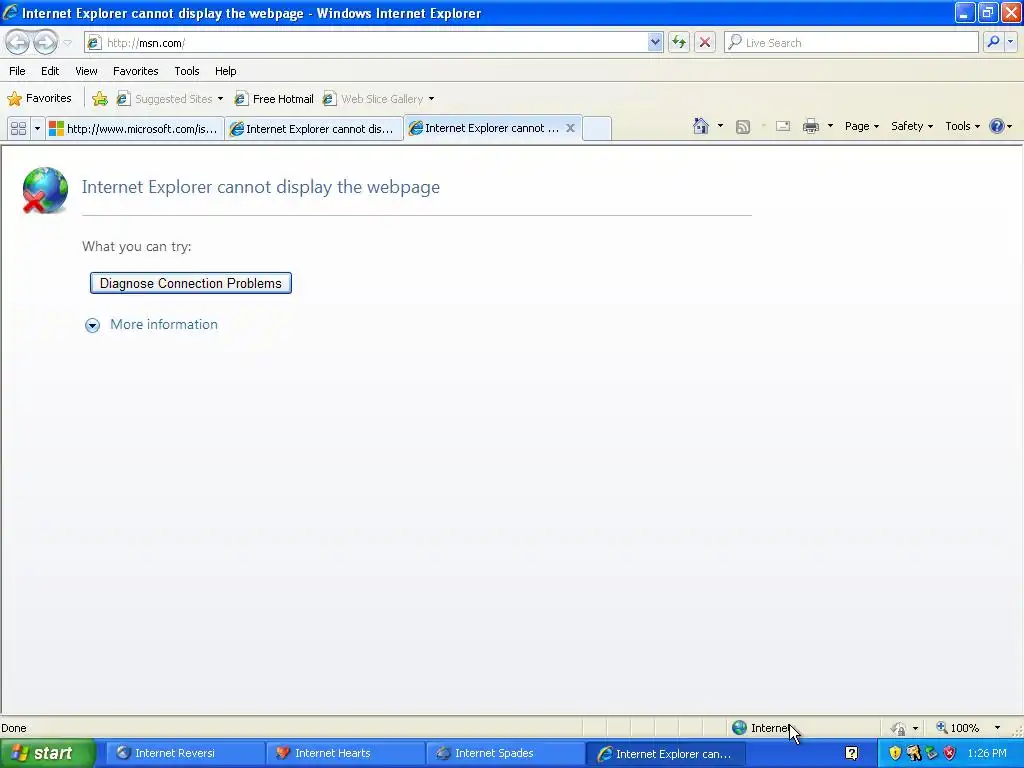Open the View menu
The width and height of the screenshot is (1024, 768).
pos(86,71)
